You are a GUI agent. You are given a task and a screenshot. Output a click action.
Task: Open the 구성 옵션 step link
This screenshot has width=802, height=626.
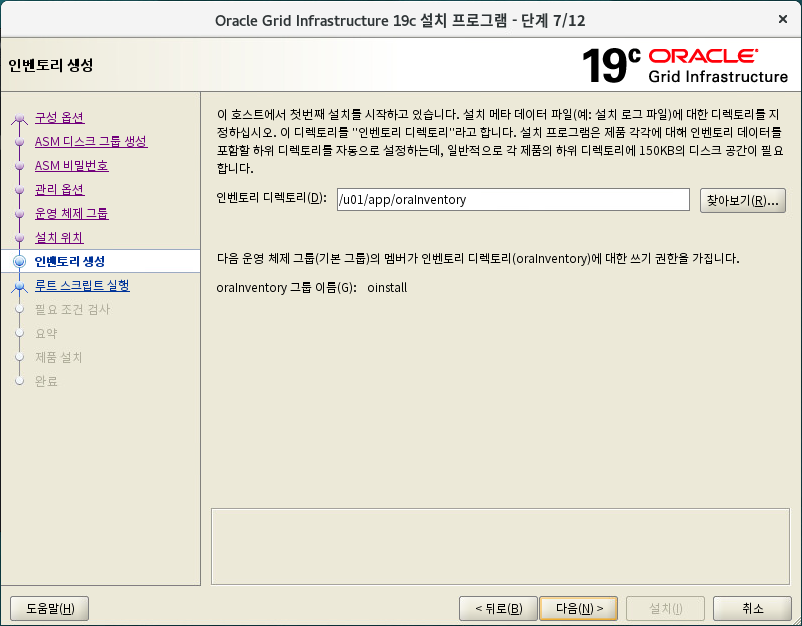[59, 117]
